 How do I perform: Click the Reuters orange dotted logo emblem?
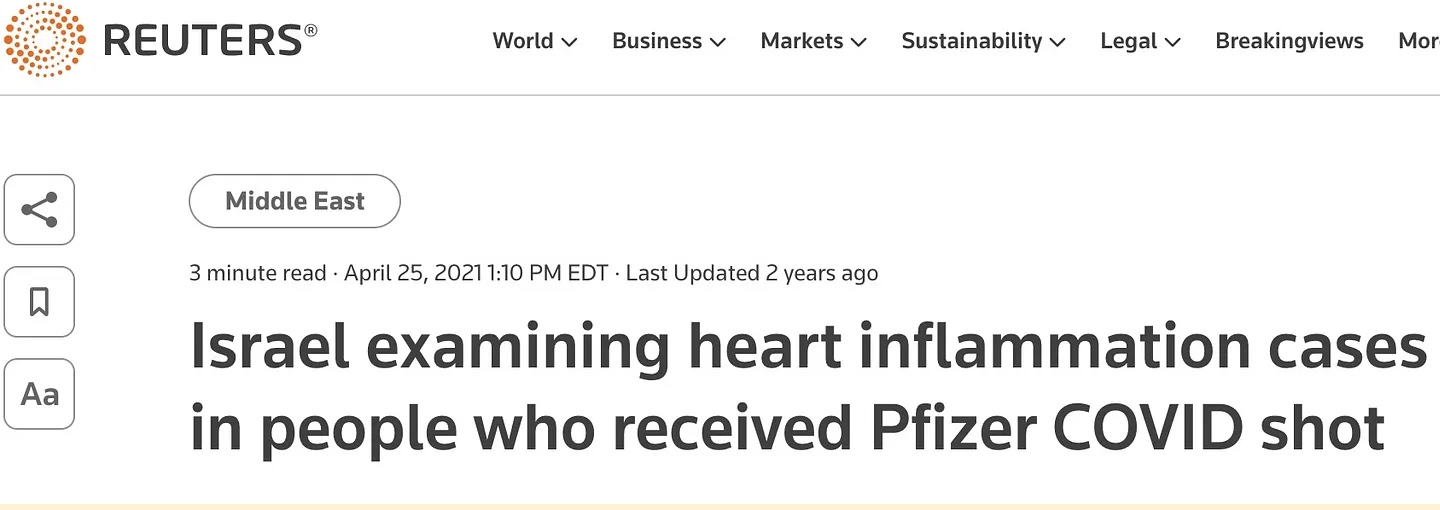[45, 40]
